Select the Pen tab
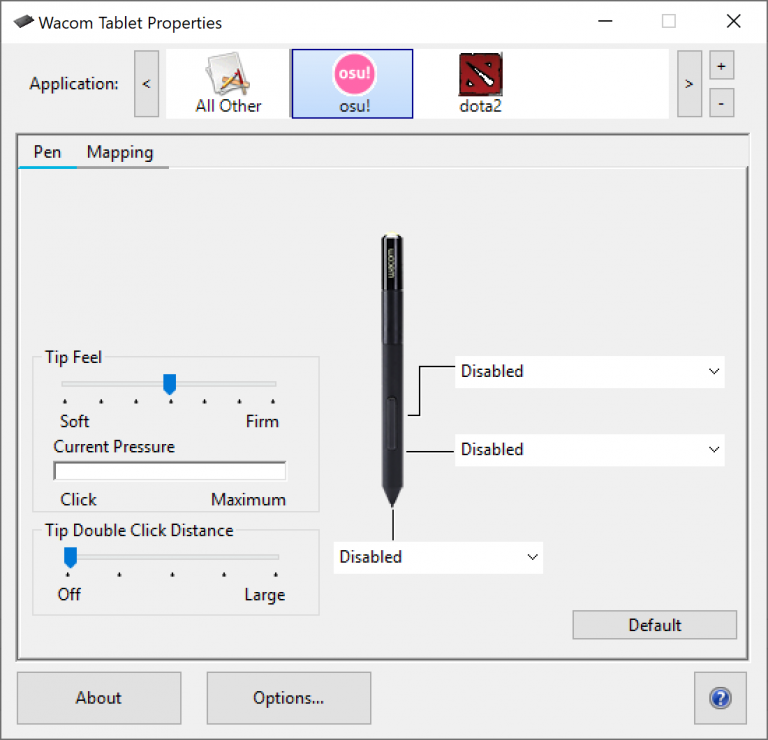Image resolution: width=768 pixels, height=740 pixels. (x=47, y=152)
